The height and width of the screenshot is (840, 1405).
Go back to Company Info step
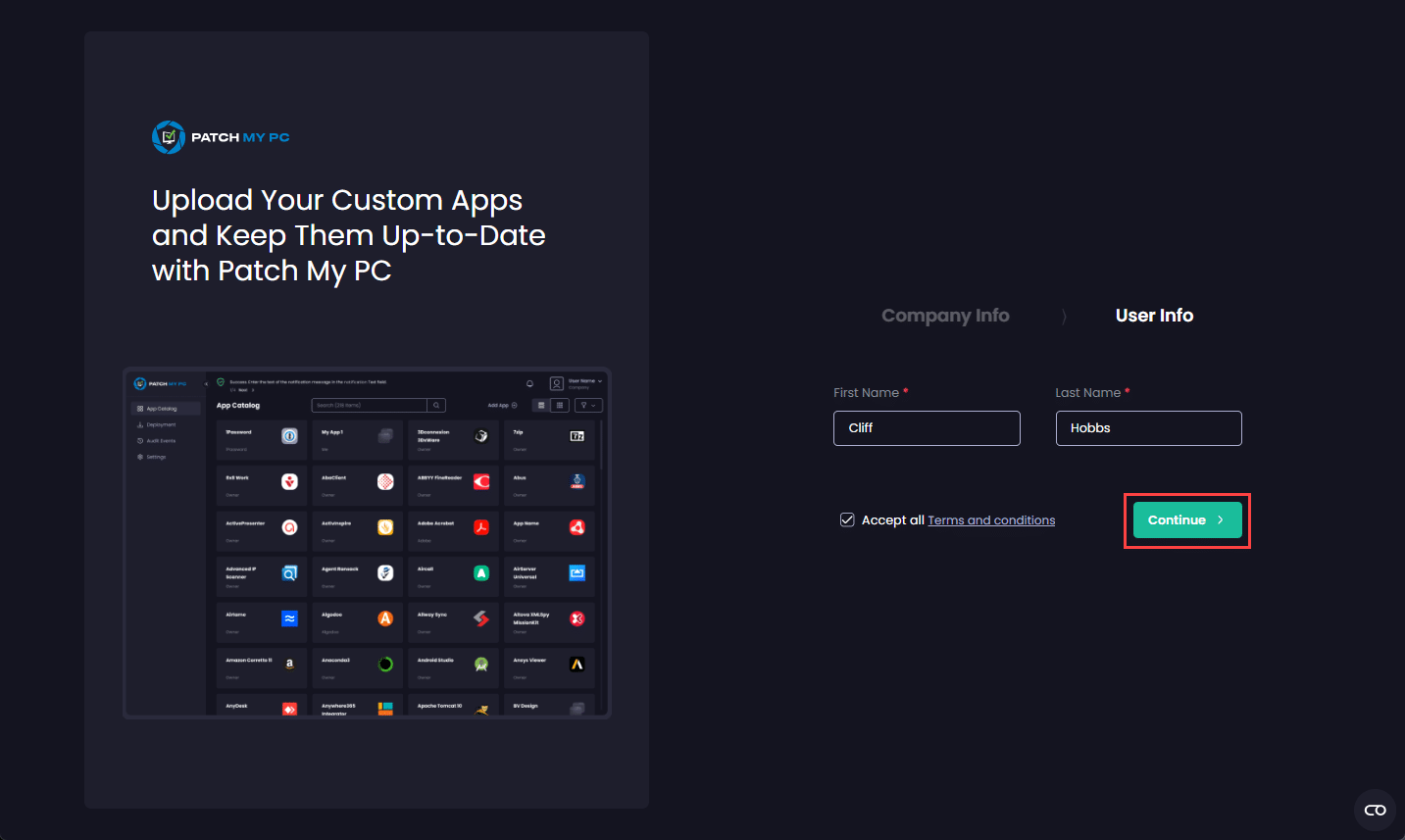pyautogui.click(x=945, y=316)
